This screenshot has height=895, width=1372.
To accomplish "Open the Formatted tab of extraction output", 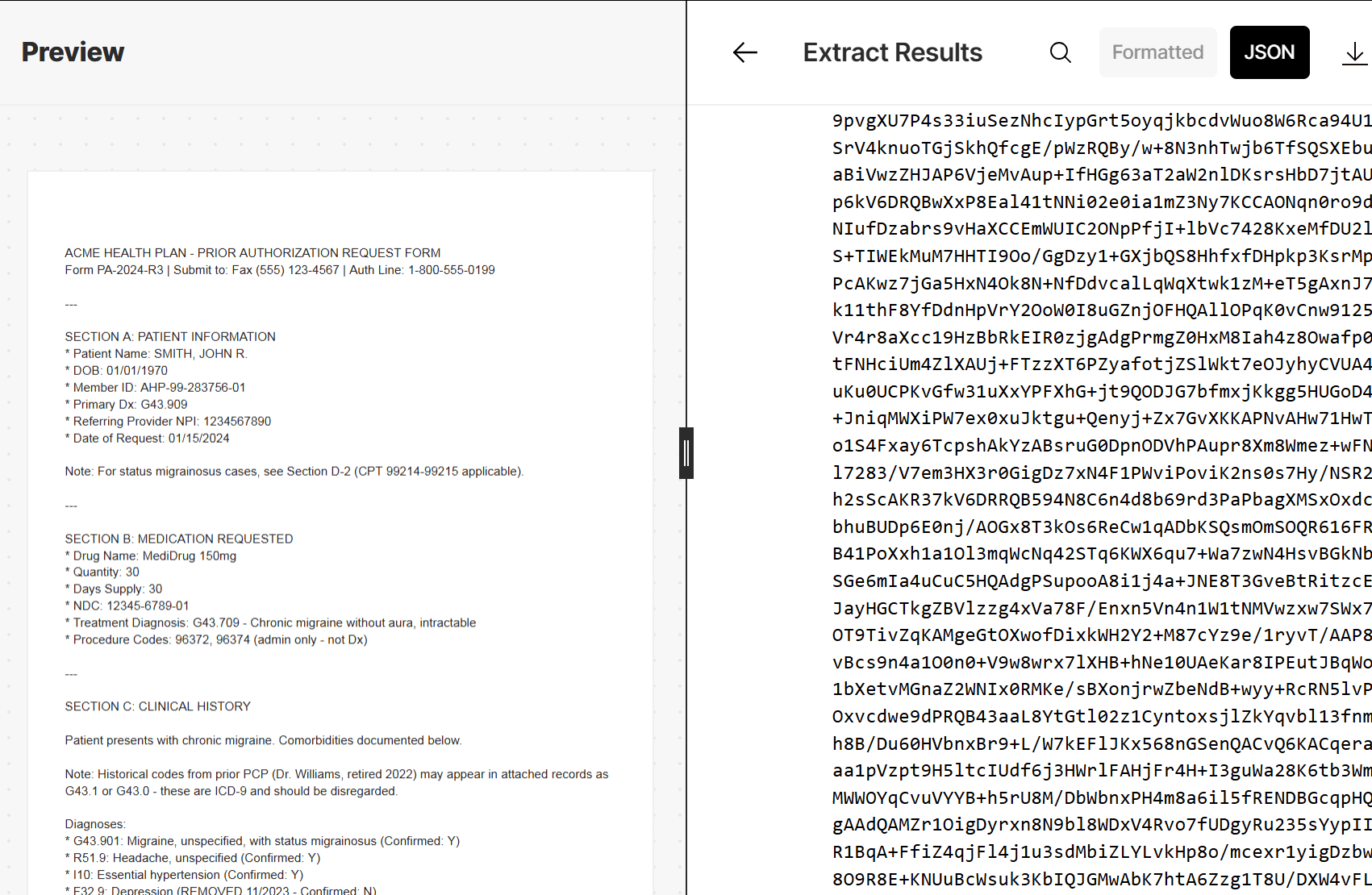I will click(x=1157, y=52).
